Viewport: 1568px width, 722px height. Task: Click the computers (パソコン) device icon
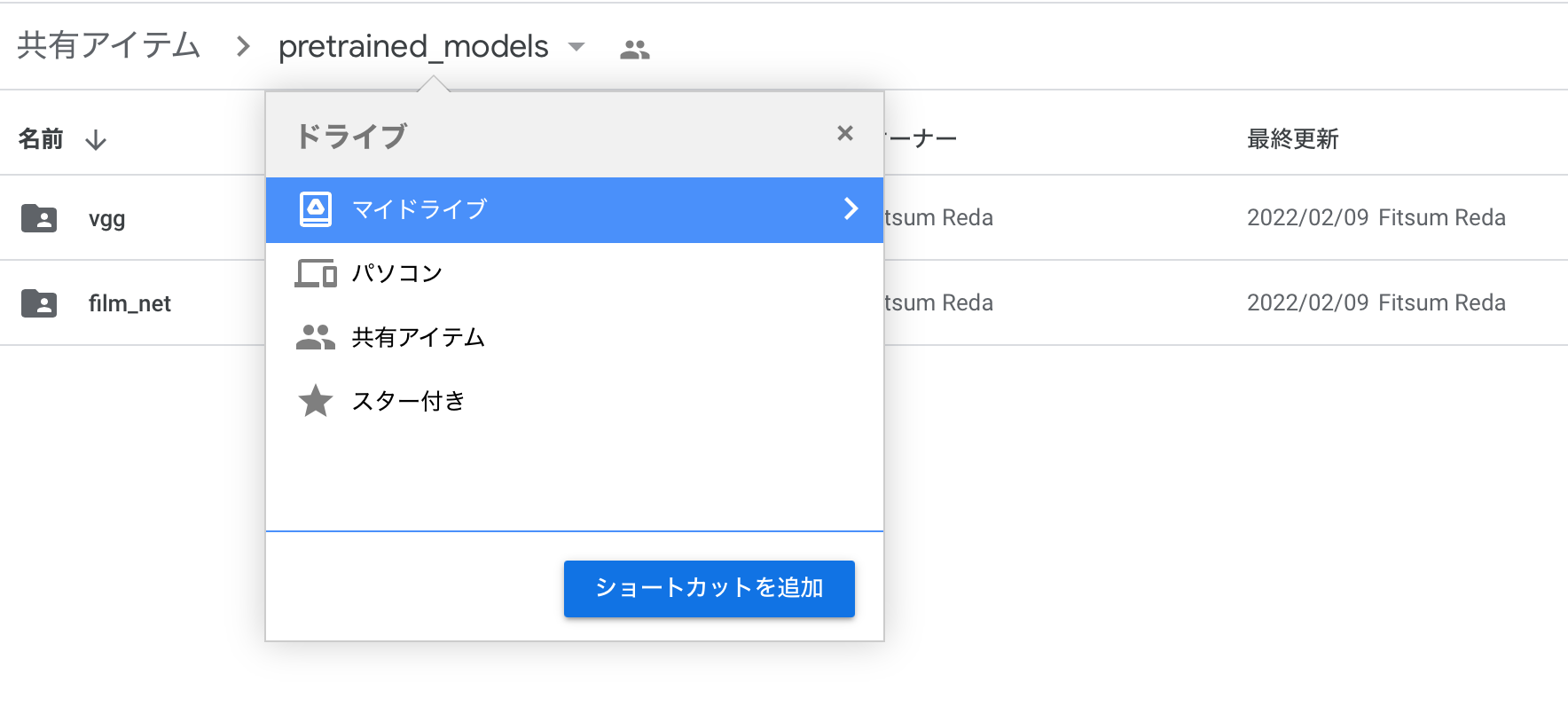pos(316,273)
